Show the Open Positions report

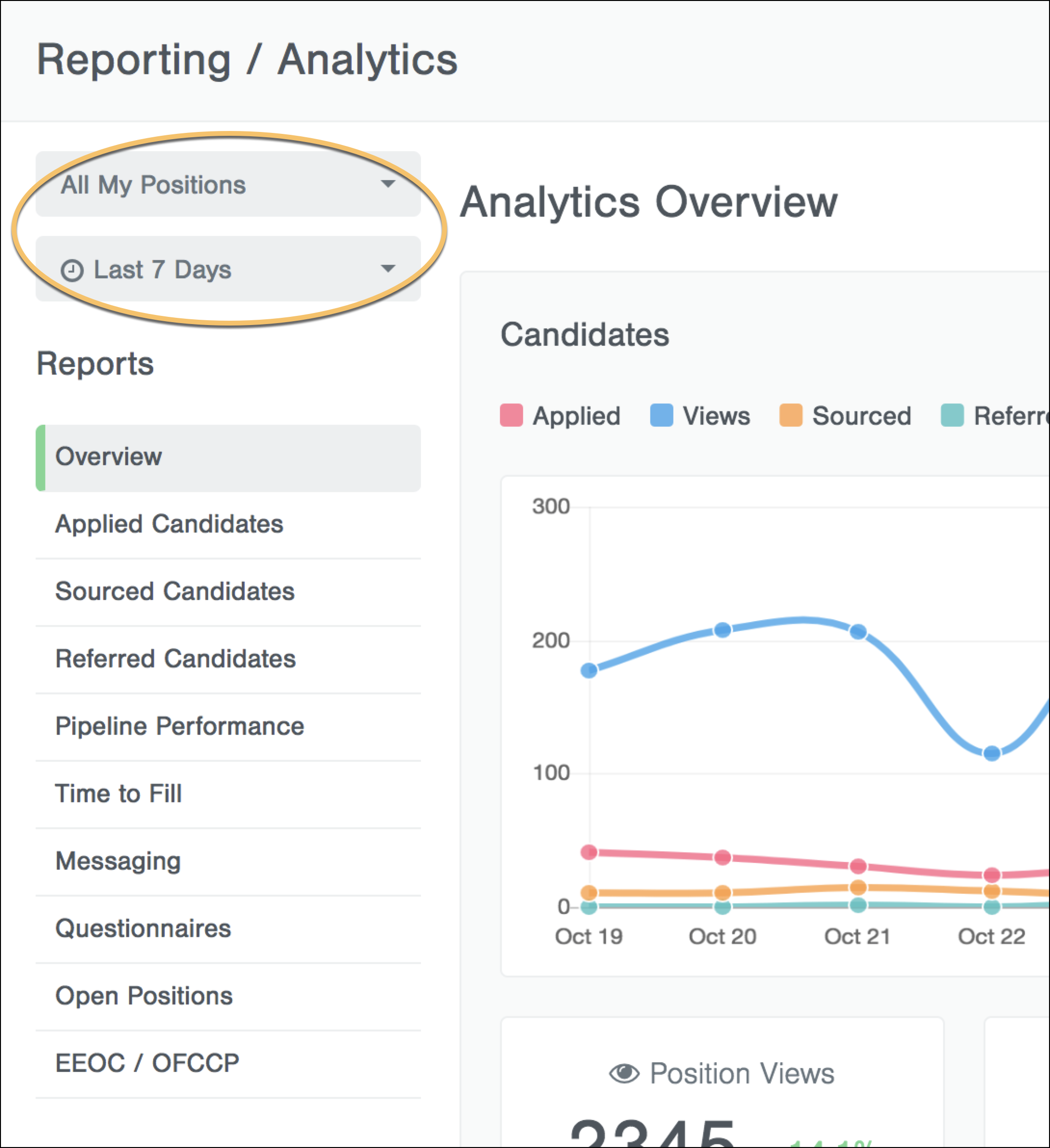144,996
